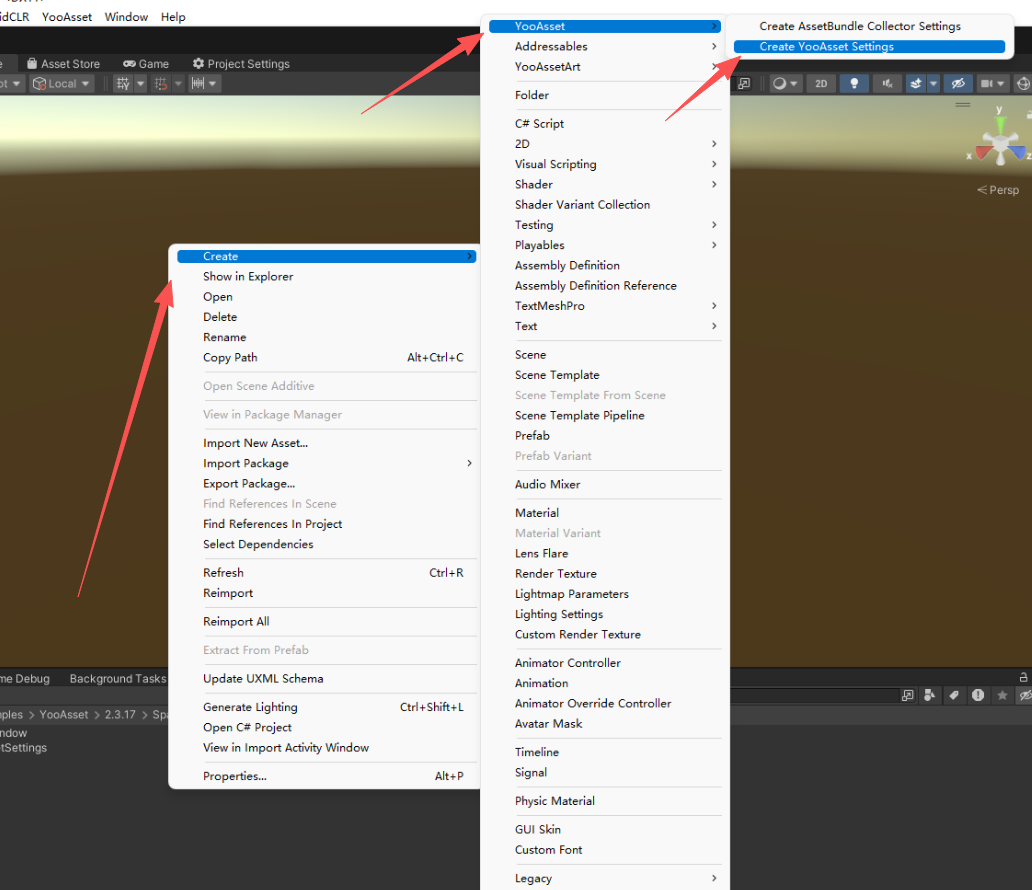Open the Local handle rotation dropdown
The image size is (1032, 890).
click(x=86, y=84)
